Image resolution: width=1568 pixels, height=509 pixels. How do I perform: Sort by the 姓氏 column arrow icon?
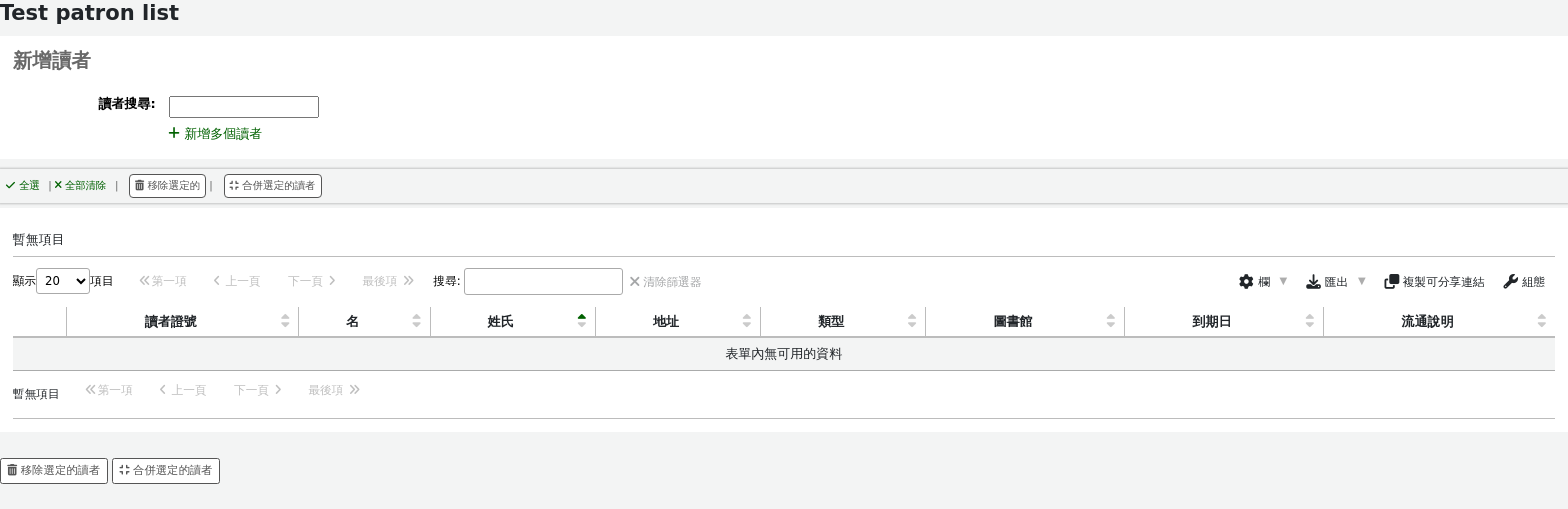click(581, 321)
